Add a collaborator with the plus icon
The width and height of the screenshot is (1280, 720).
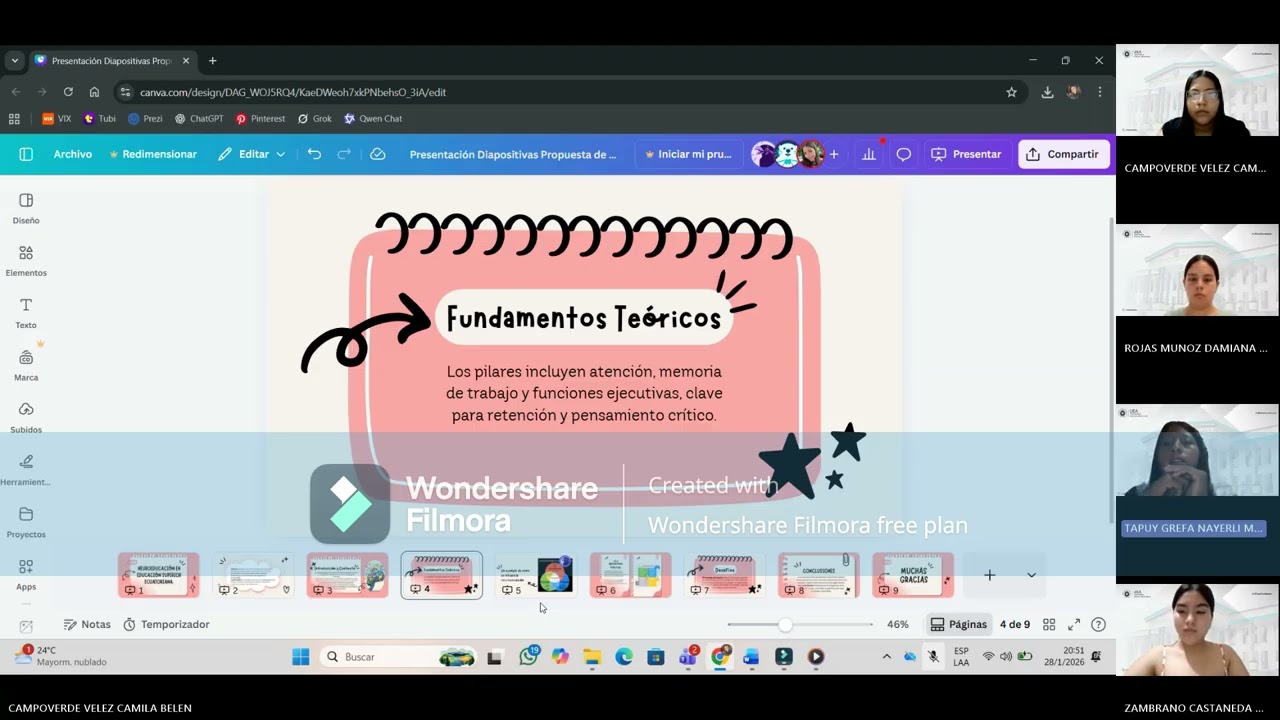tap(834, 154)
